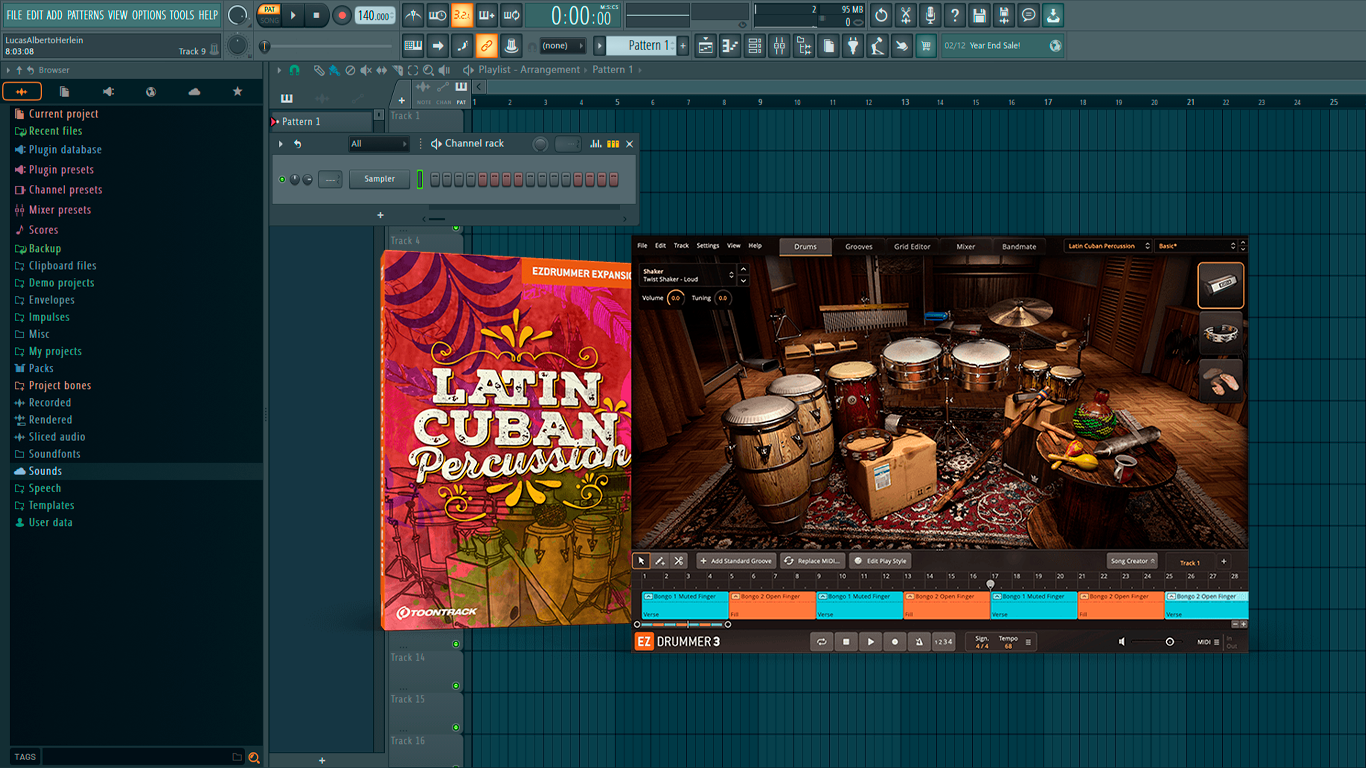Screen dimensions: 1366x768
Task: Click the Year End Sale news banner
Action: click(x=1003, y=45)
